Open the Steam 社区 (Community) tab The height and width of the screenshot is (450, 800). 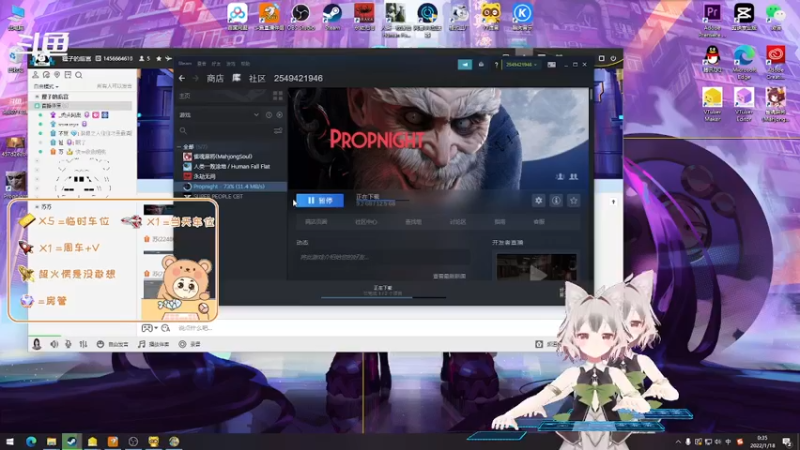click(x=257, y=78)
